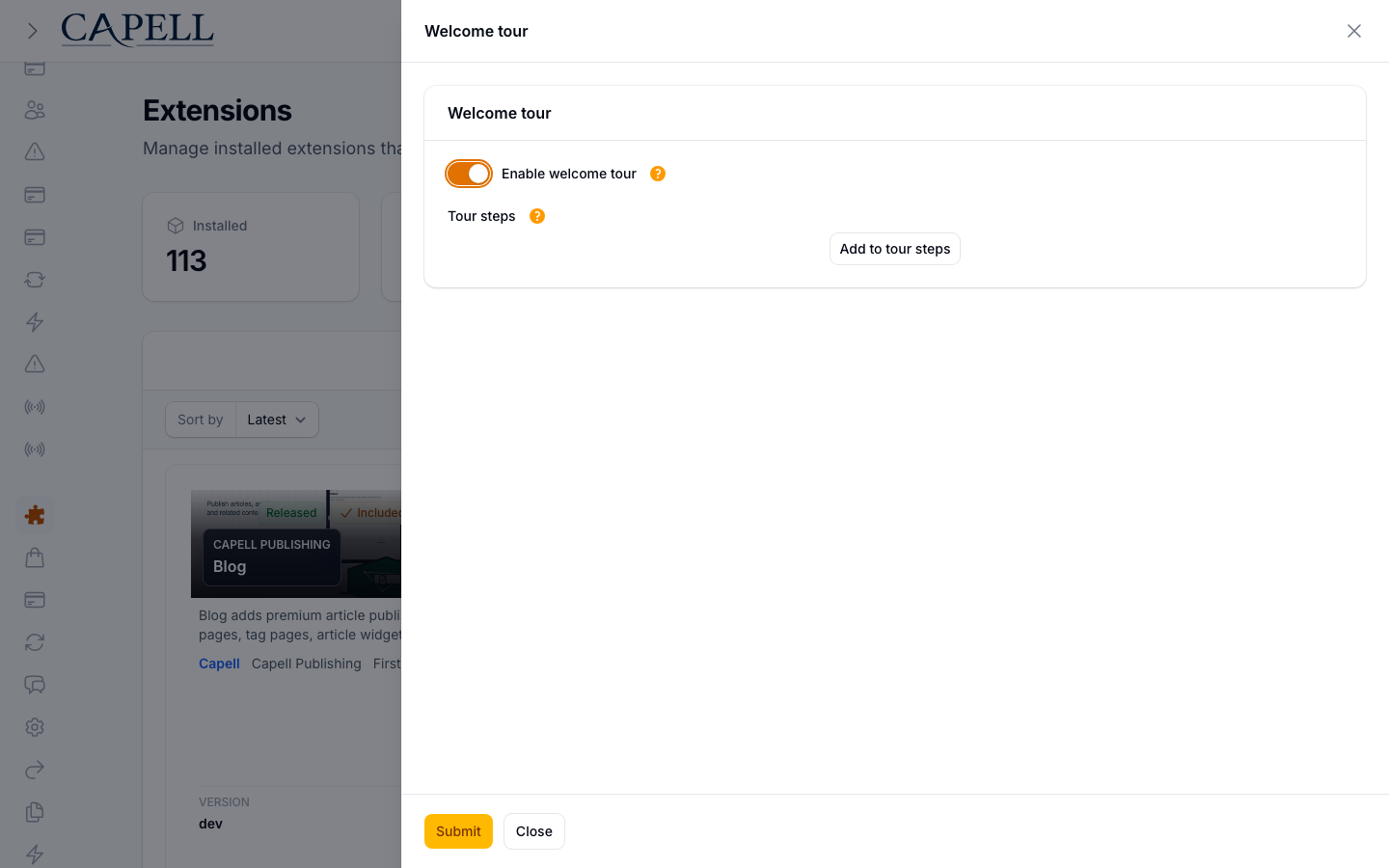The height and width of the screenshot is (868, 1389).
Task: Open the chat bubbles icon in sidebar
Action: click(x=35, y=685)
